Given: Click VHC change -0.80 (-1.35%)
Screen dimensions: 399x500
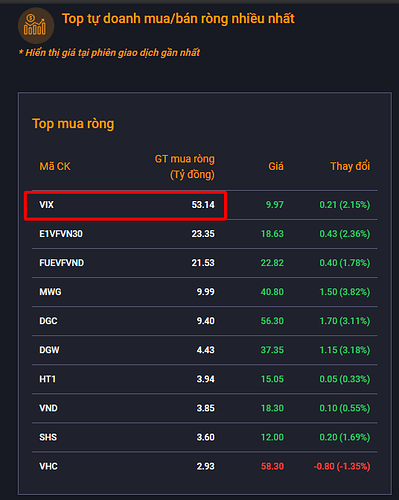Looking at the screenshot, I should click(x=342, y=466).
